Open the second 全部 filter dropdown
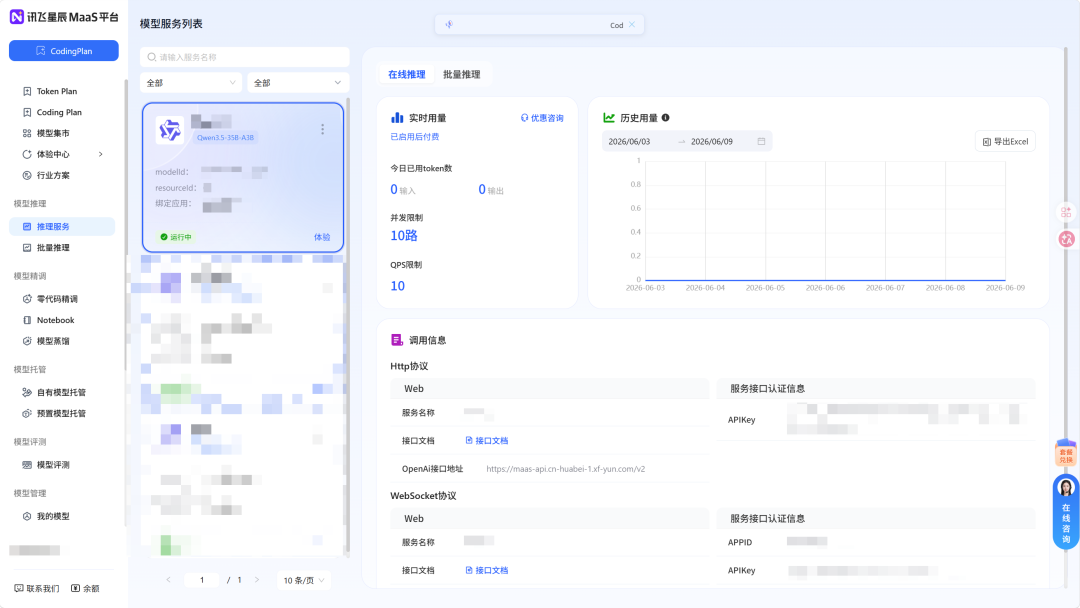This screenshot has width=1080, height=608. 298,83
